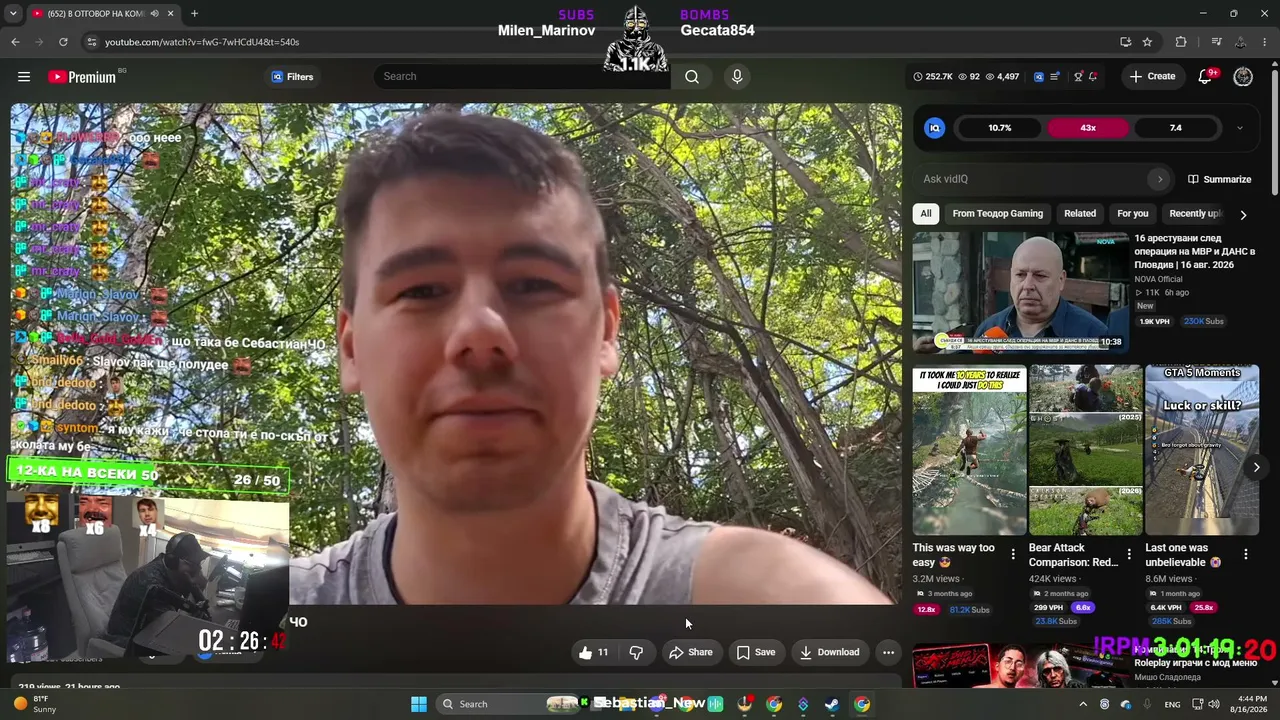Open options for 'Last one was unbelievable' short
Viewport: 1280px width, 720px height.
(x=1246, y=554)
